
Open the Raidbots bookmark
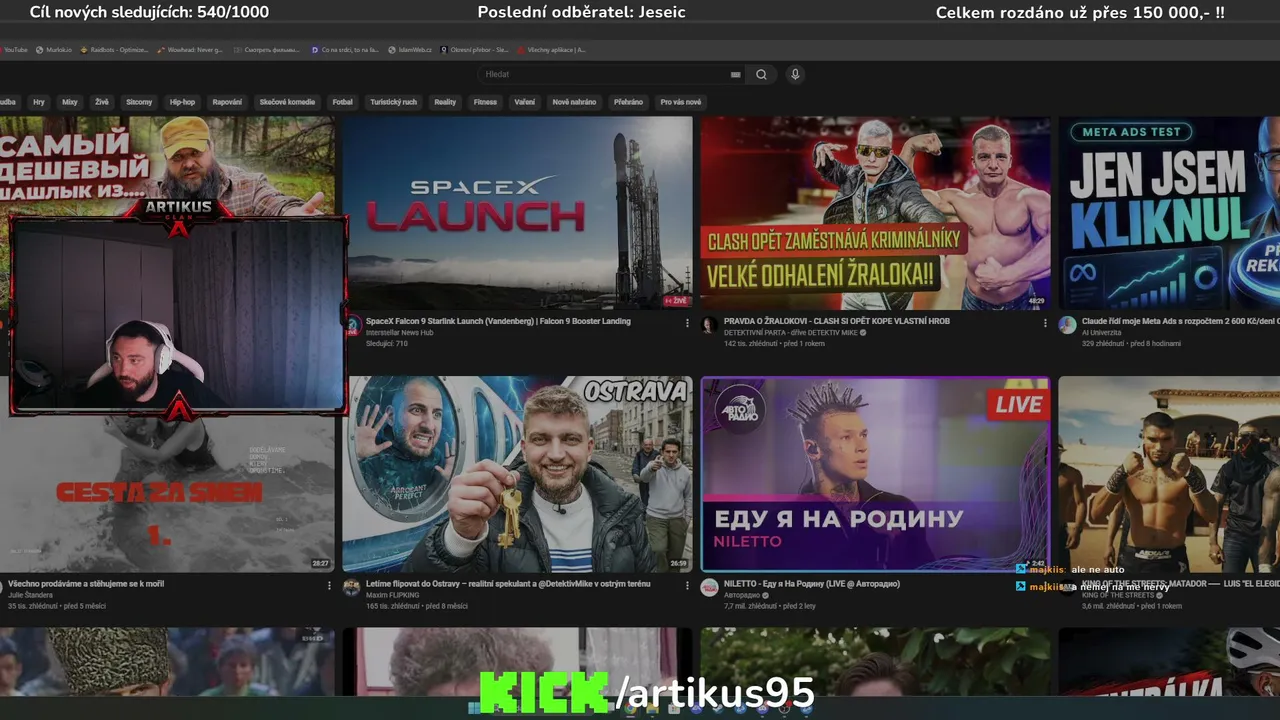(x=114, y=49)
